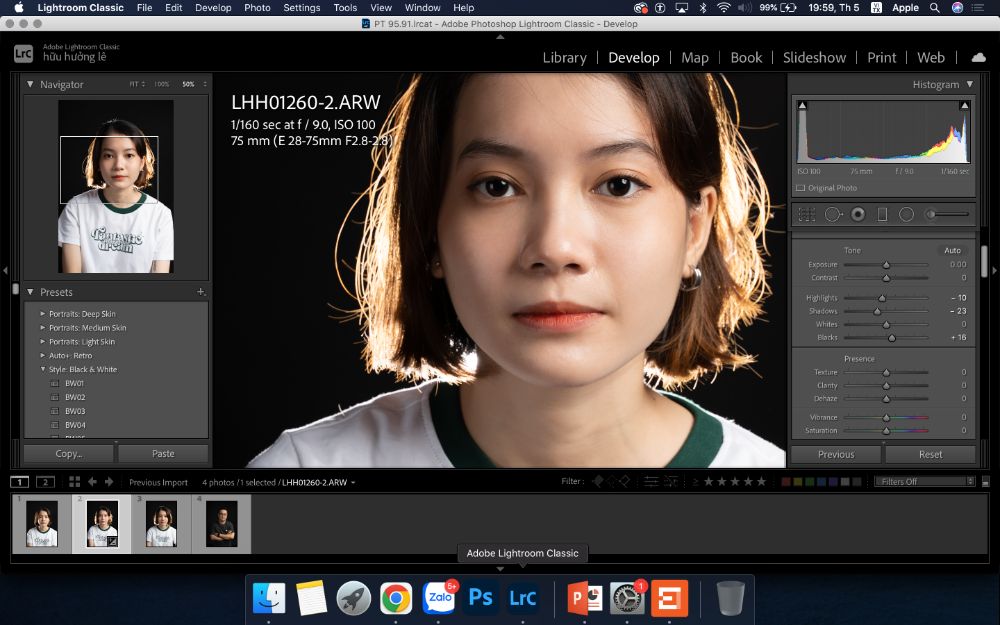Viewport: 1000px width, 625px height.
Task: Filter by flagged photos icon
Action: [598, 482]
